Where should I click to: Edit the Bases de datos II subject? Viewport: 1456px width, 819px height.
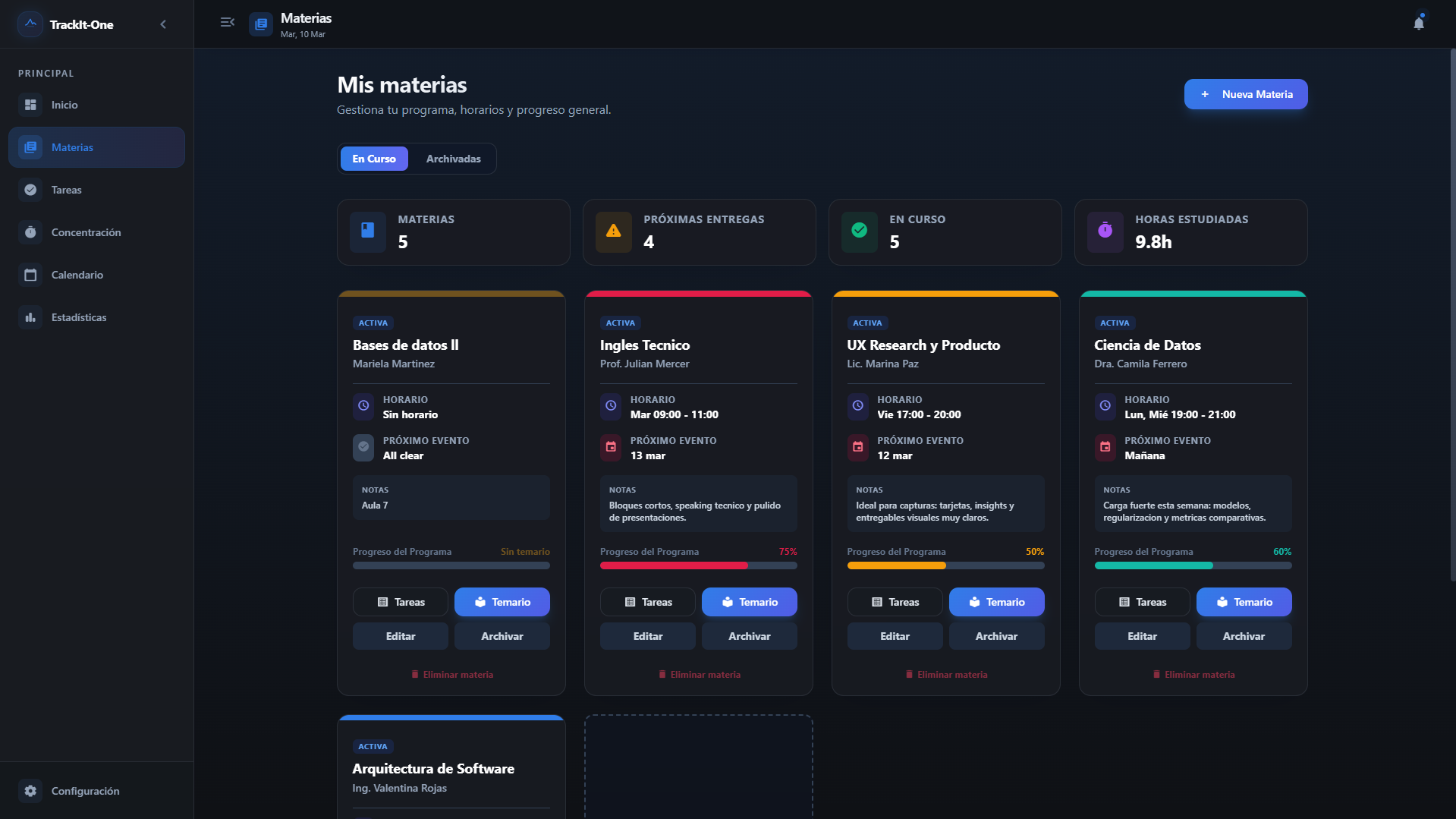(x=401, y=636)
